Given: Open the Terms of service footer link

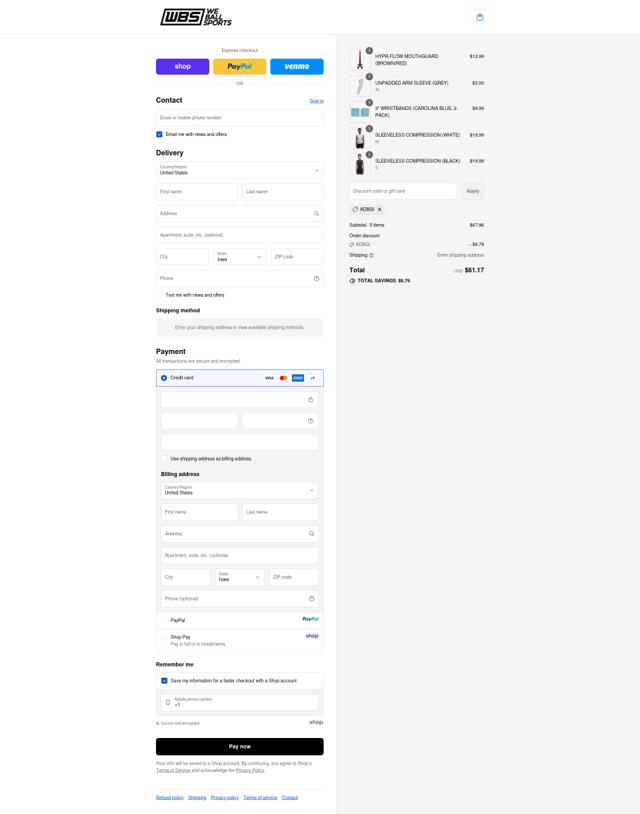Looking at the screenshot, I should click(x=261, y=798).
